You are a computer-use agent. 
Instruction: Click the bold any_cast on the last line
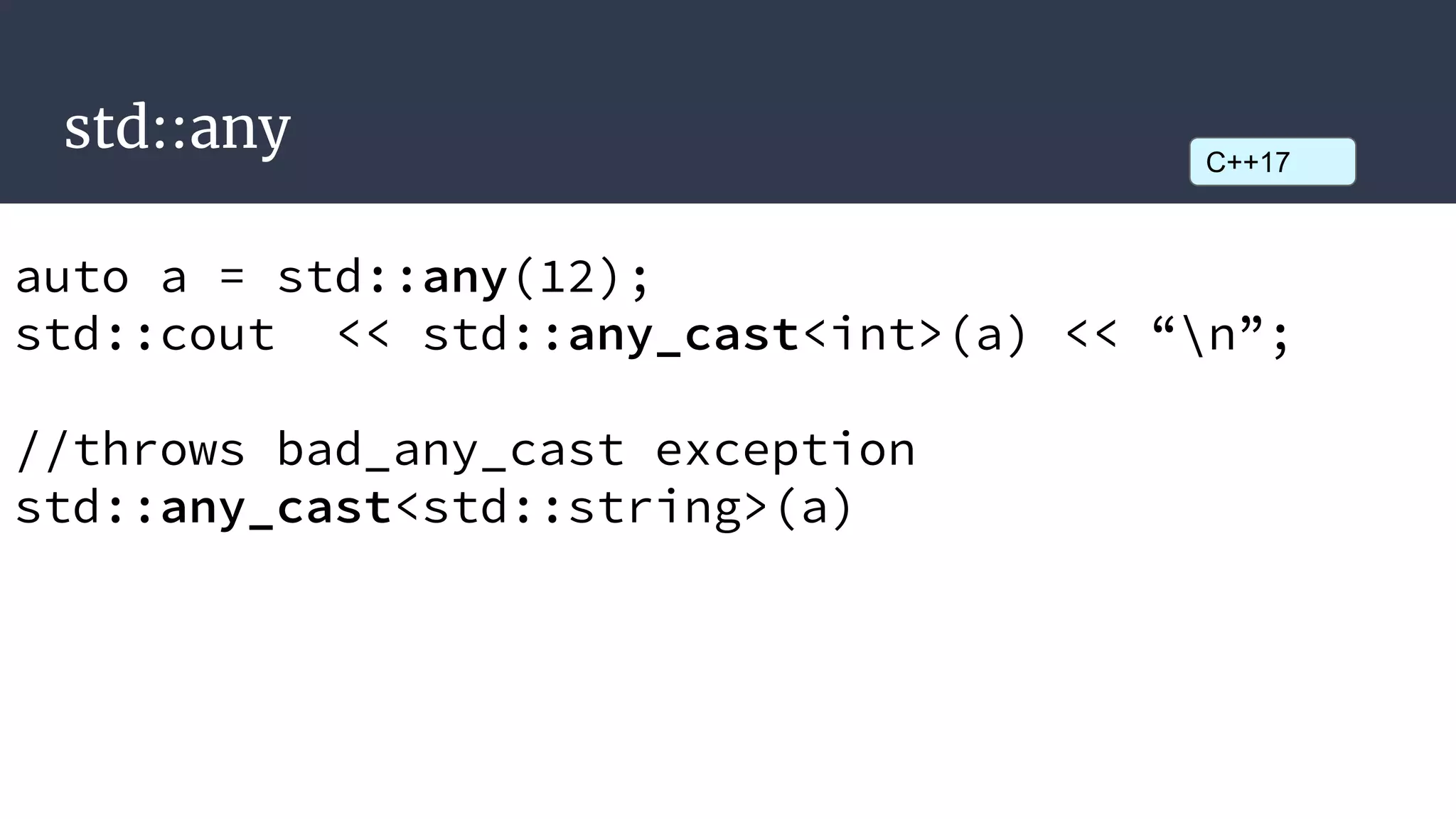tap(277, 509)
